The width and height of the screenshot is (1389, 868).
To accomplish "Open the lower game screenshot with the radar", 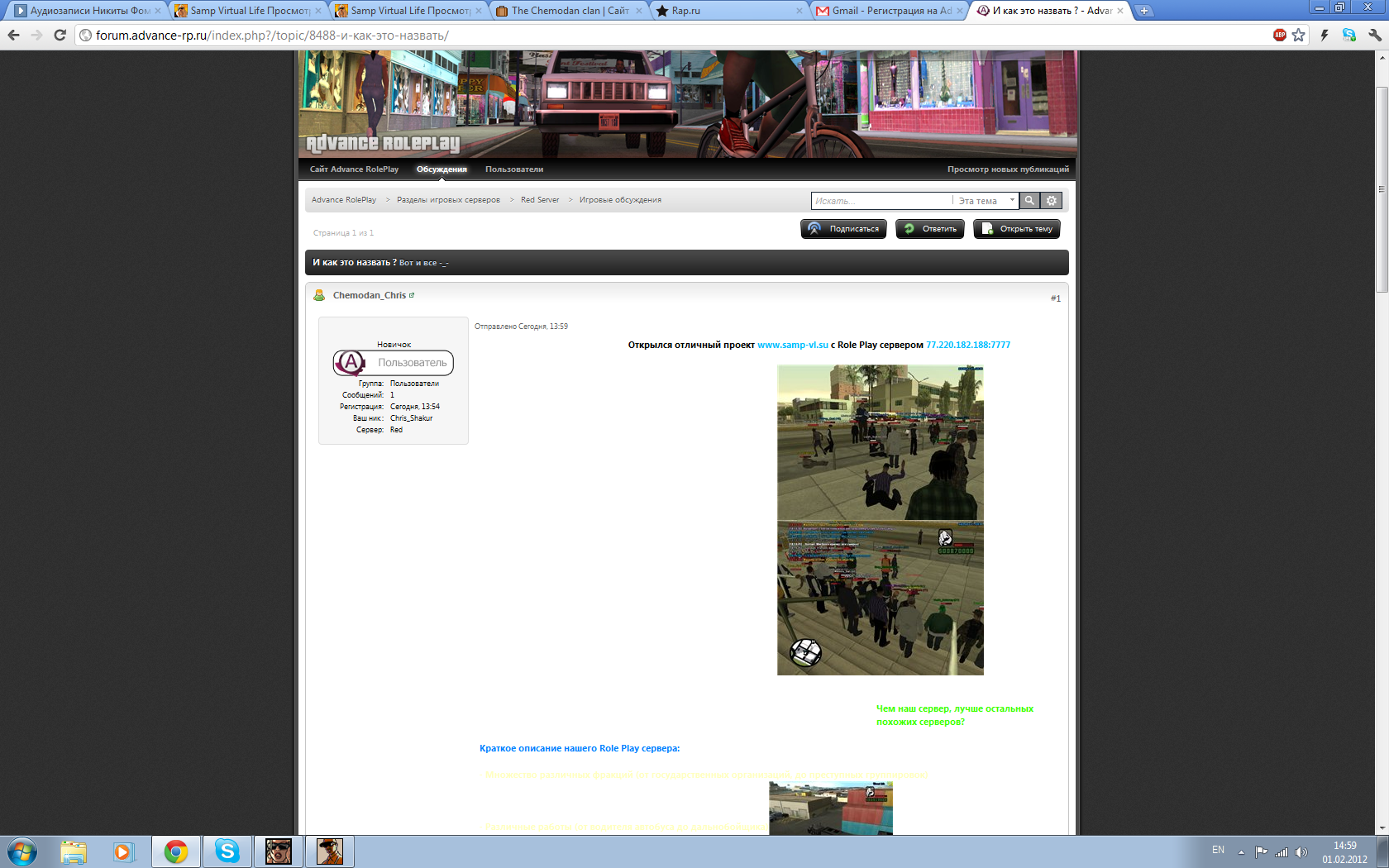I will tap(881, 598).
